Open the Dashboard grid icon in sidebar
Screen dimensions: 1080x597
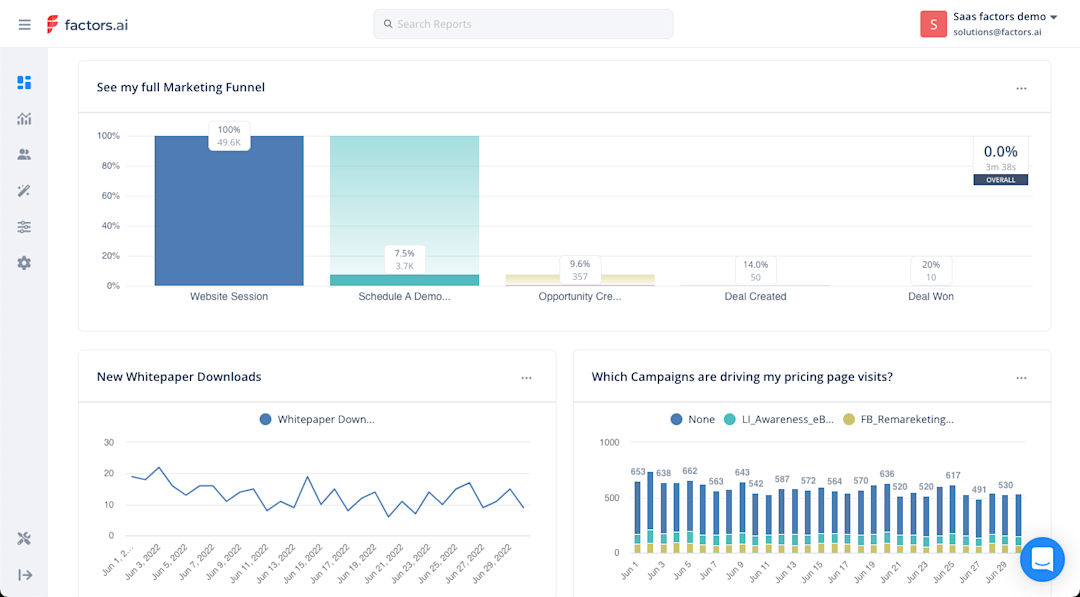coord(24,83)
